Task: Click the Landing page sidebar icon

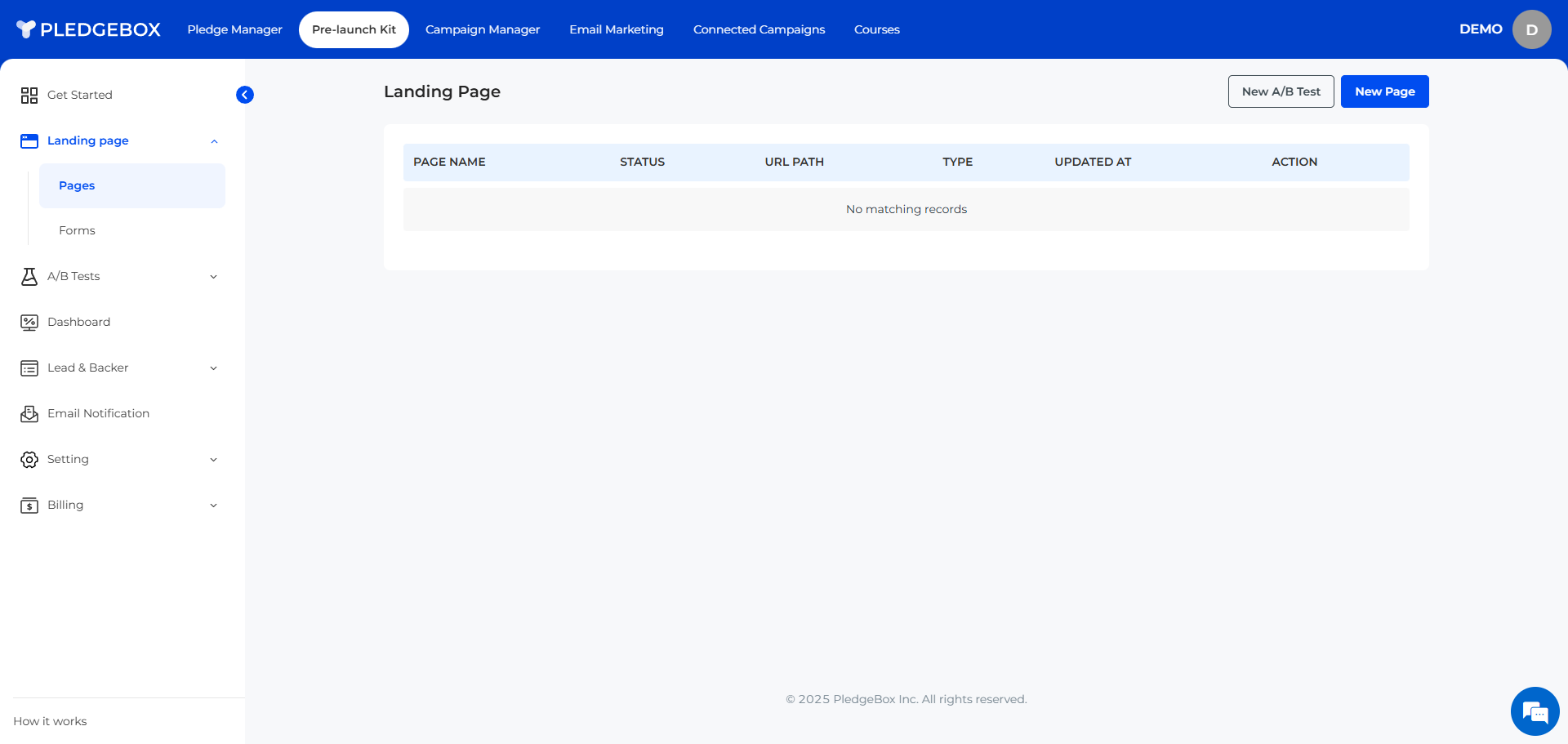Action: (x=29, y=141)
